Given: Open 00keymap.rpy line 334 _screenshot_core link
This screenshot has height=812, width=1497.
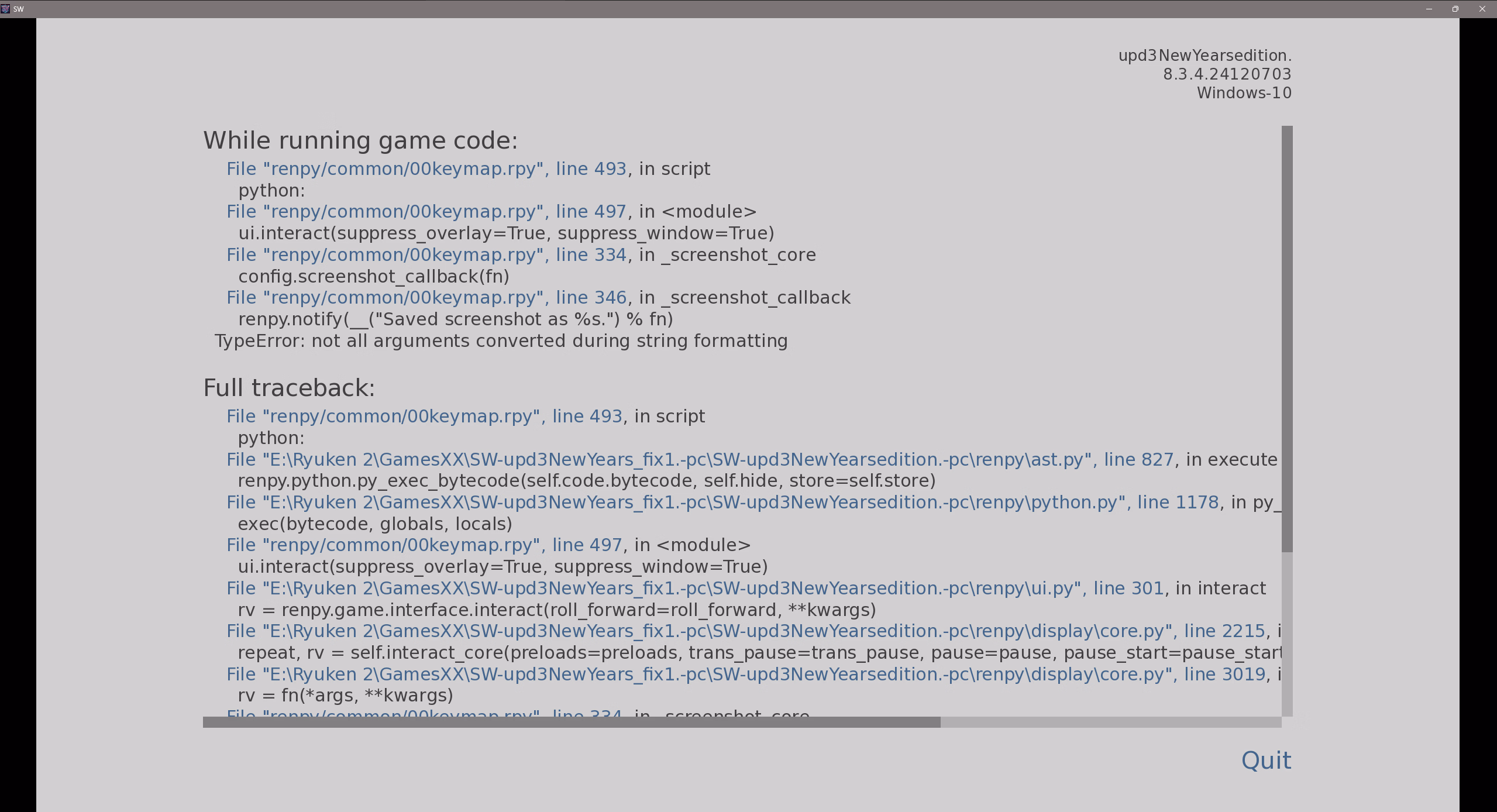Looking at the screenshot, I should click(x=426, y=255).
